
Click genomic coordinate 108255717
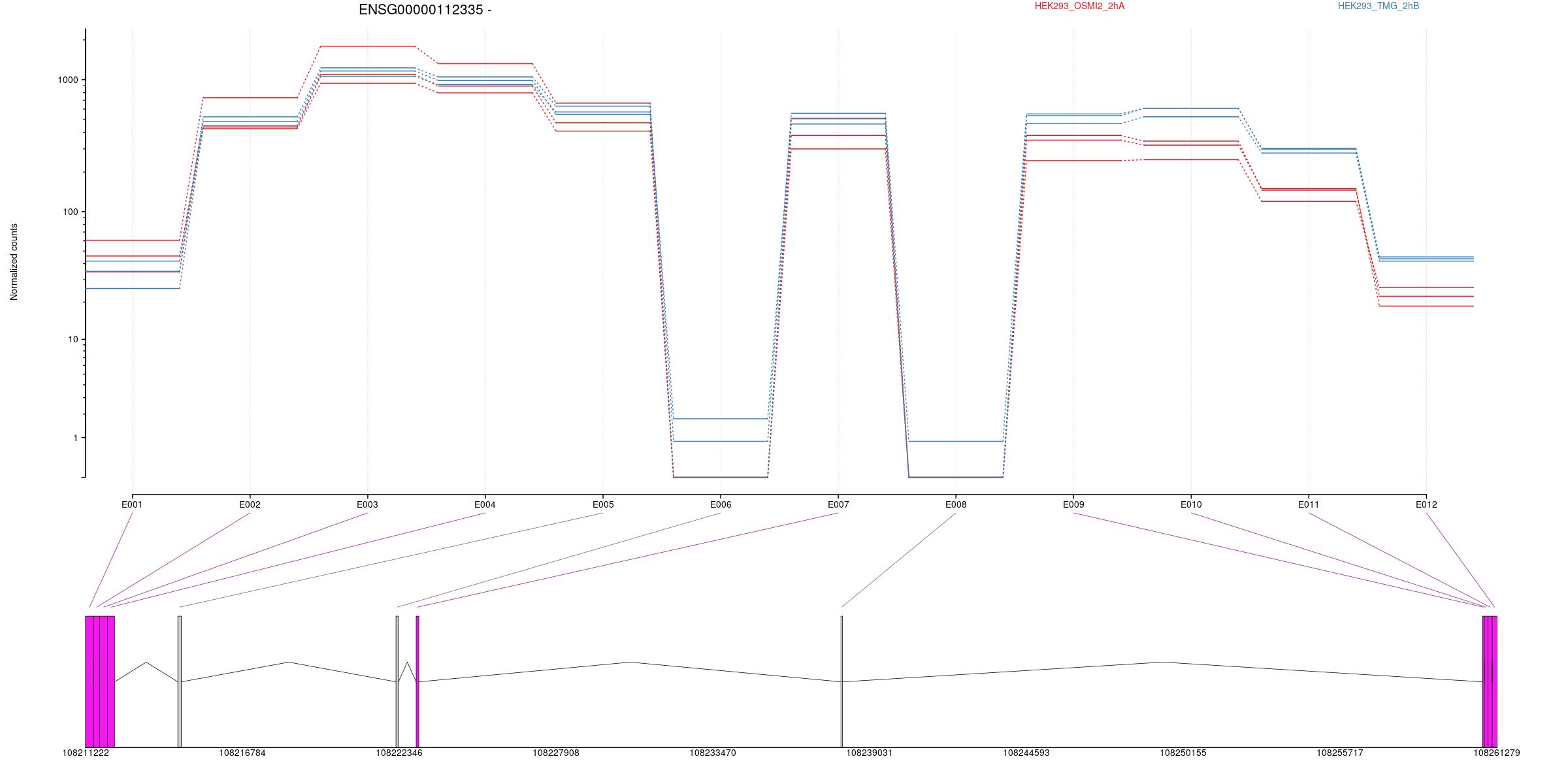click(x=1340, y=753)
